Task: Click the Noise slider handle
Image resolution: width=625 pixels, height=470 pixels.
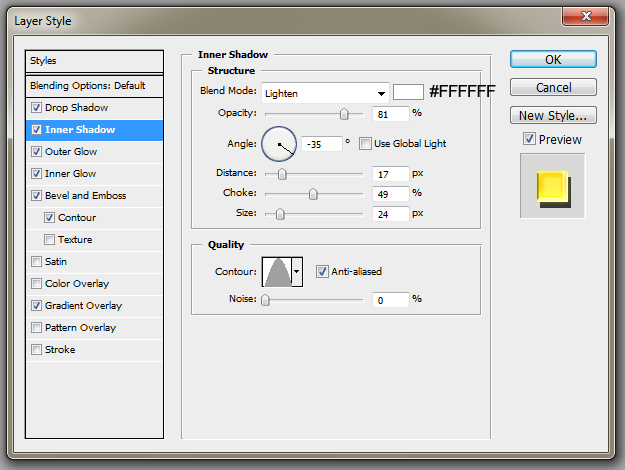Action: pos(265,300)
